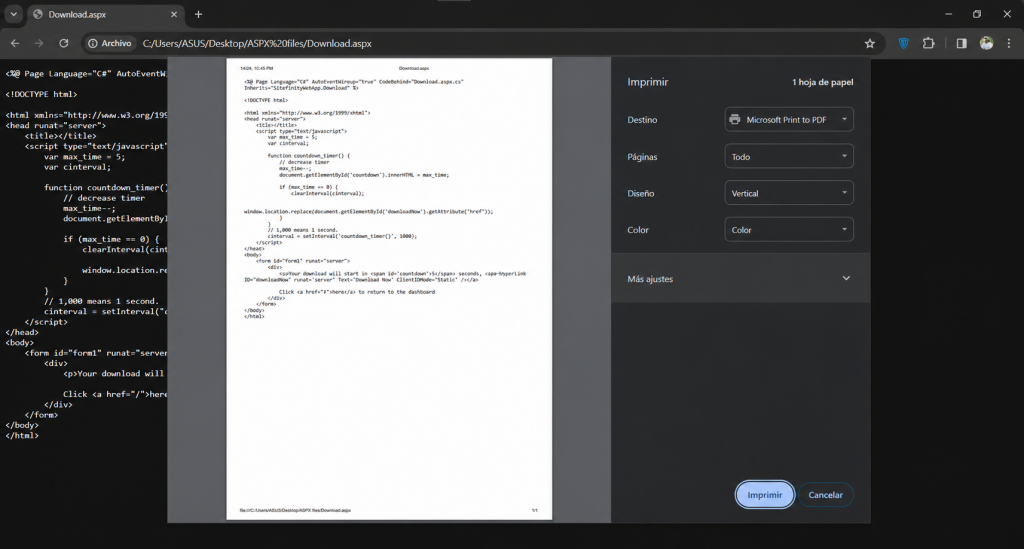Open the Color mode dropdown
This screenshot has width=1024, height=549.
(x=788, y=230)
